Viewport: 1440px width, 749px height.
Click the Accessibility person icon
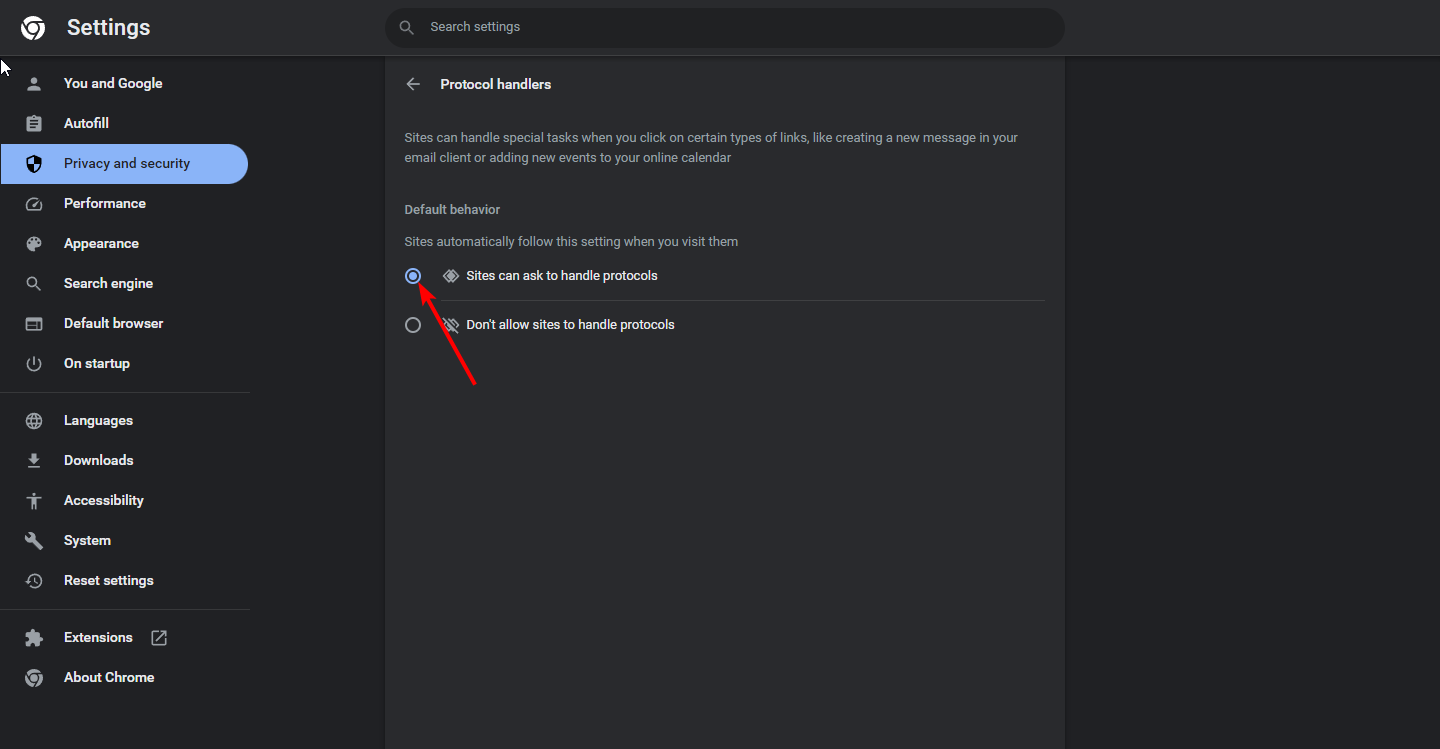[34, 501]
